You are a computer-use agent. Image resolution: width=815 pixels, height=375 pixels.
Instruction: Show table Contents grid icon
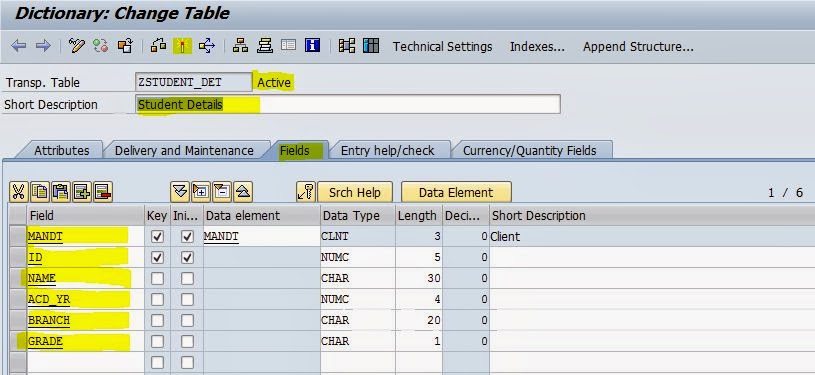[371, 46]
